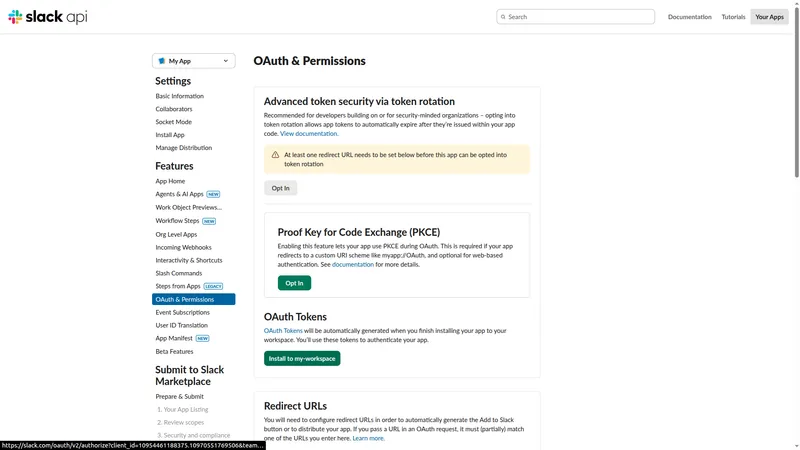800x450 pixels.
Task: Open the Collaborators page
Action: 174,109
